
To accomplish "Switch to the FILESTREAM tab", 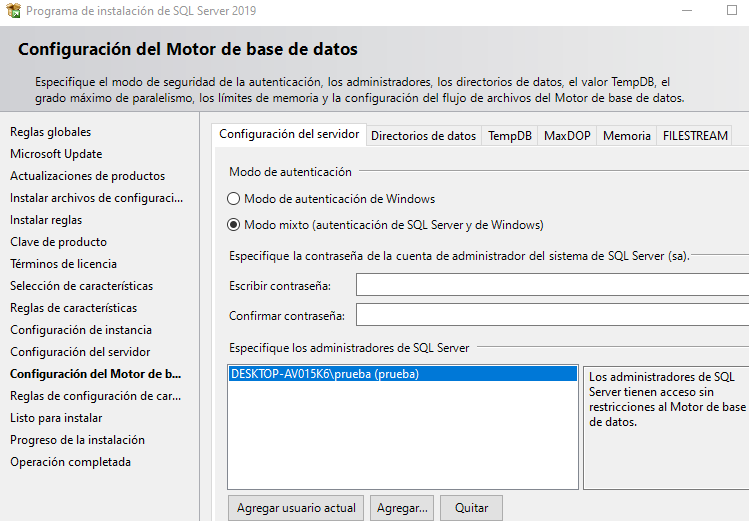I will click(695, 136).
